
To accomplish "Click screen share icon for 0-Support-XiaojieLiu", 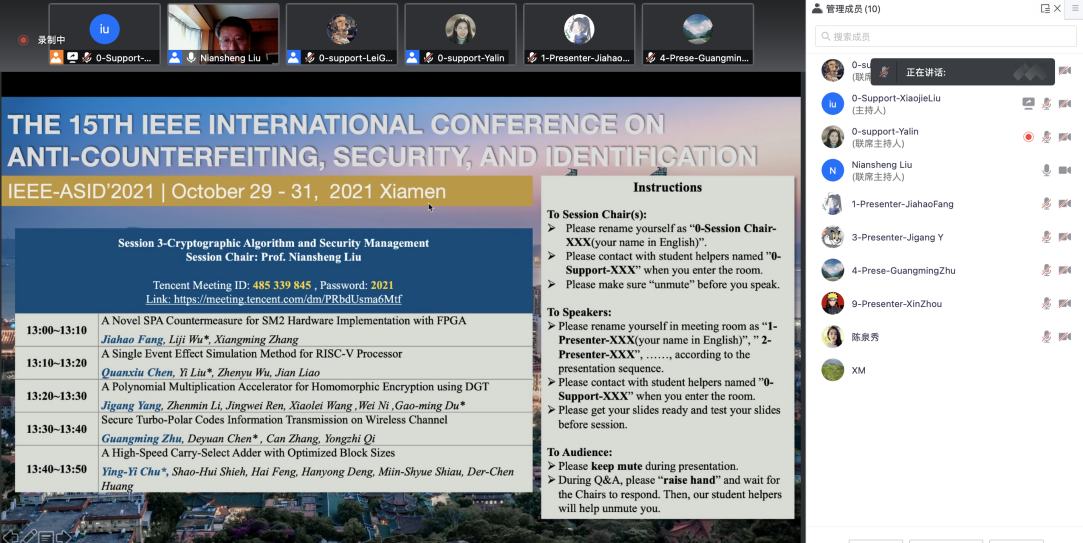I will coord(1028,104).
